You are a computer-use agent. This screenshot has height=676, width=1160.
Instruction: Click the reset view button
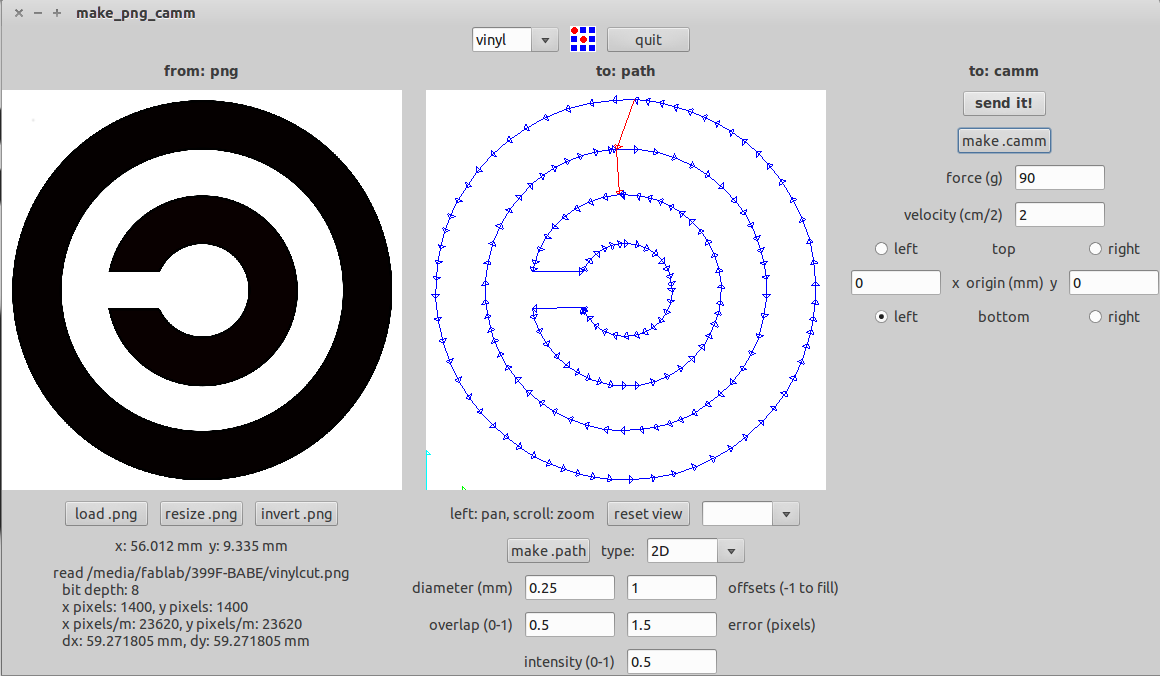click(x=648, y=513)
